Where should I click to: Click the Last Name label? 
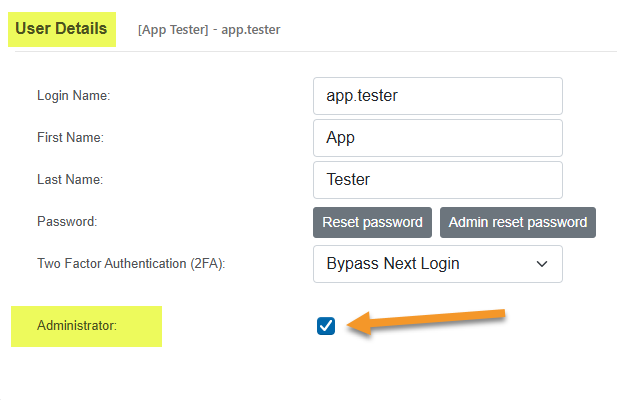click(x=70, y=180)
